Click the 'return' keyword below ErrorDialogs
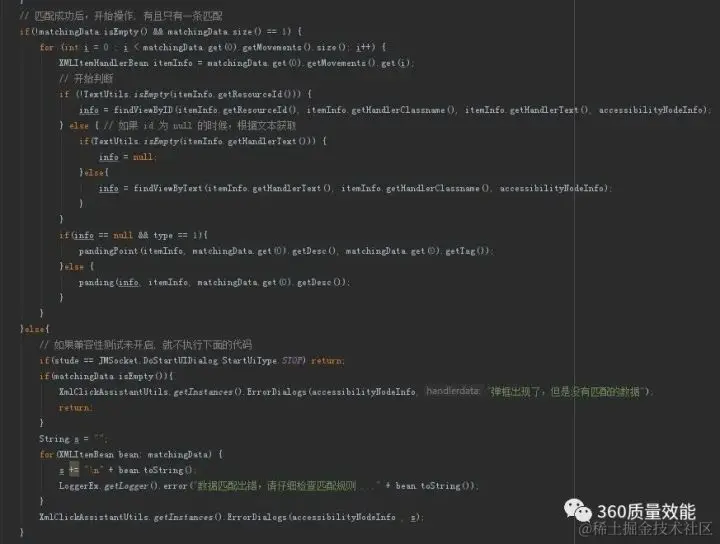Screen dimensions: 720x544 coord(76,408)
